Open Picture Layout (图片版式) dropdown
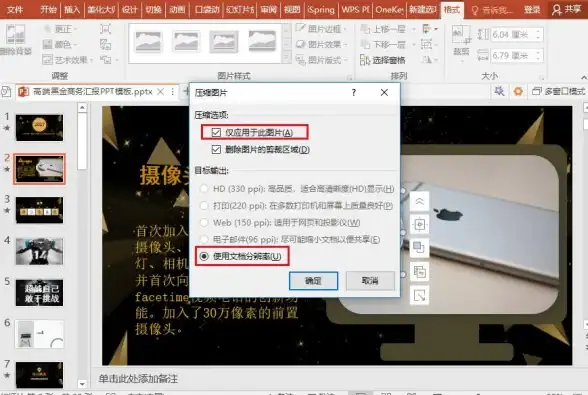 click(322, 60)
